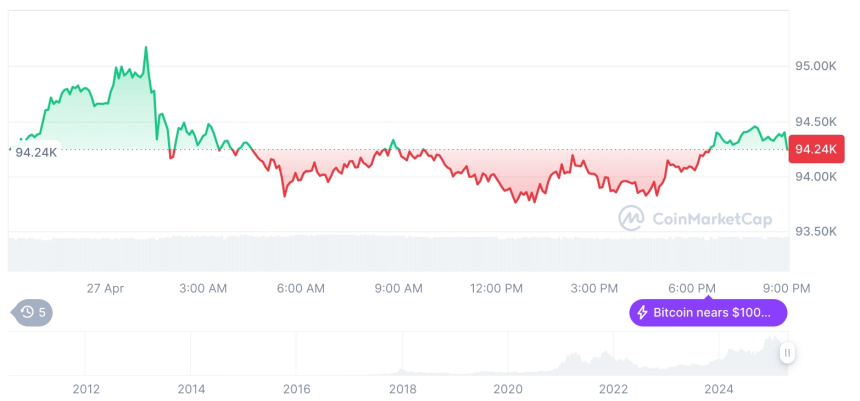Select 2020 on the history navigator
The image size is (860, 401).
(x=508, y=388)
